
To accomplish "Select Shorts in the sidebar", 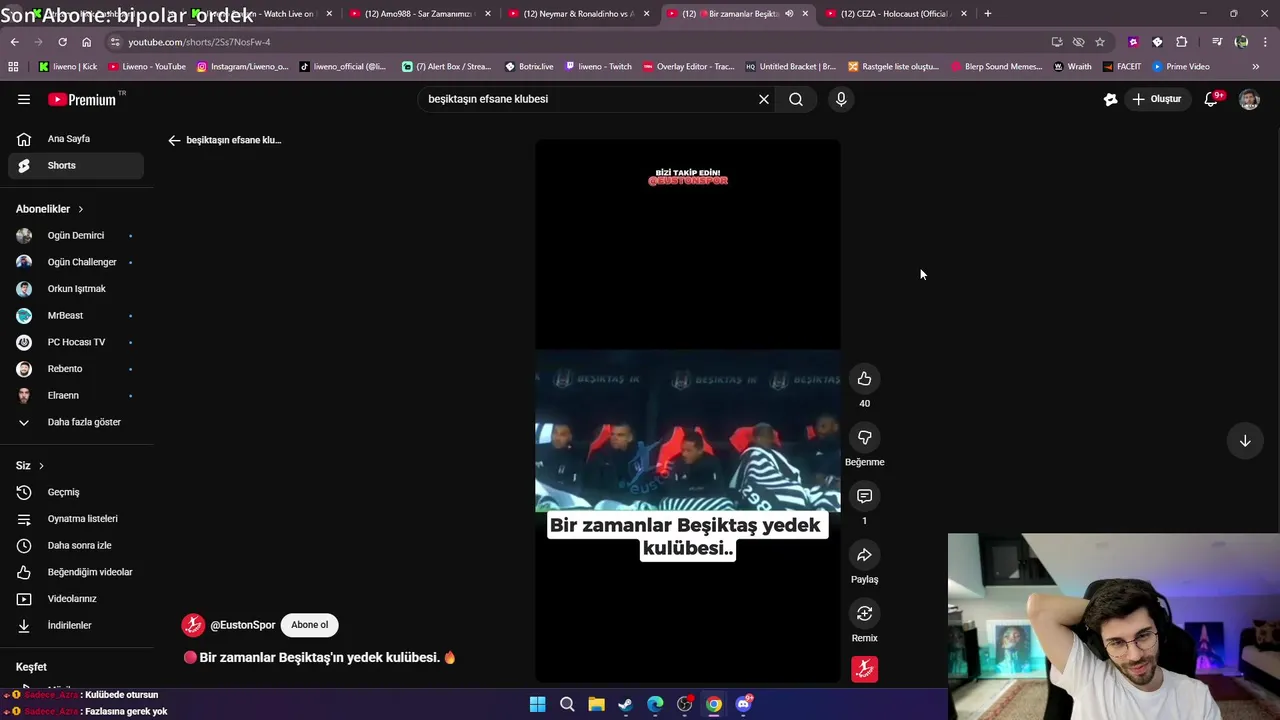I will pos(76,165).
